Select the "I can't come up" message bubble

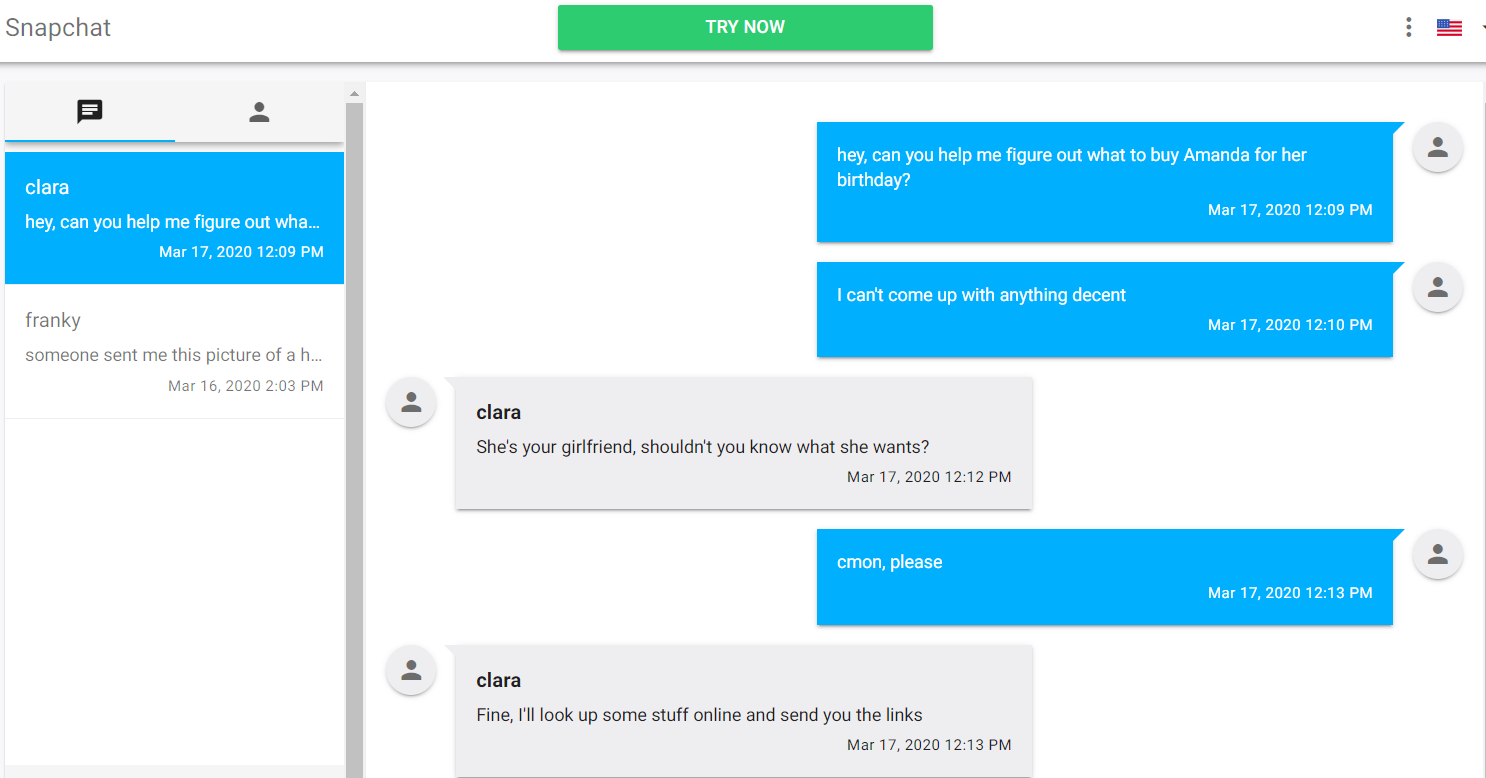click(x=1104, y=309)
